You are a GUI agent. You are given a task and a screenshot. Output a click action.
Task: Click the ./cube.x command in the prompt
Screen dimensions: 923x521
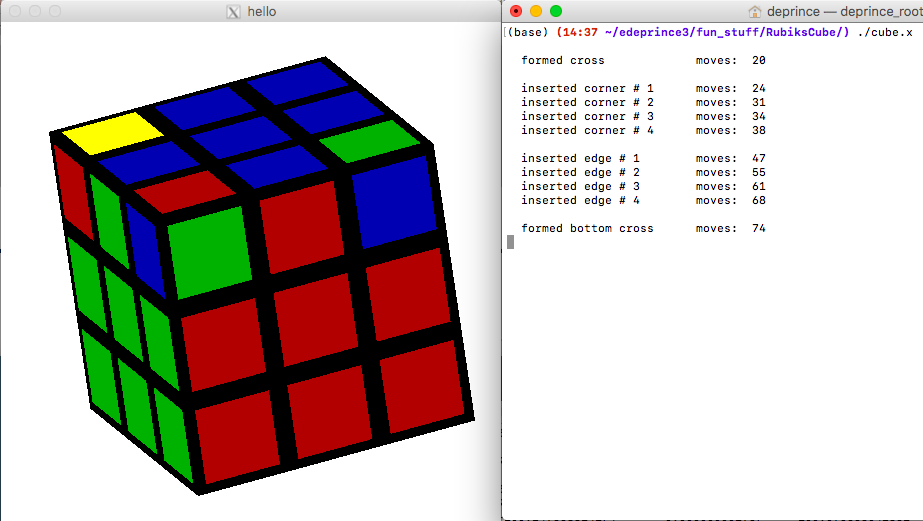[x=884, y=32]
